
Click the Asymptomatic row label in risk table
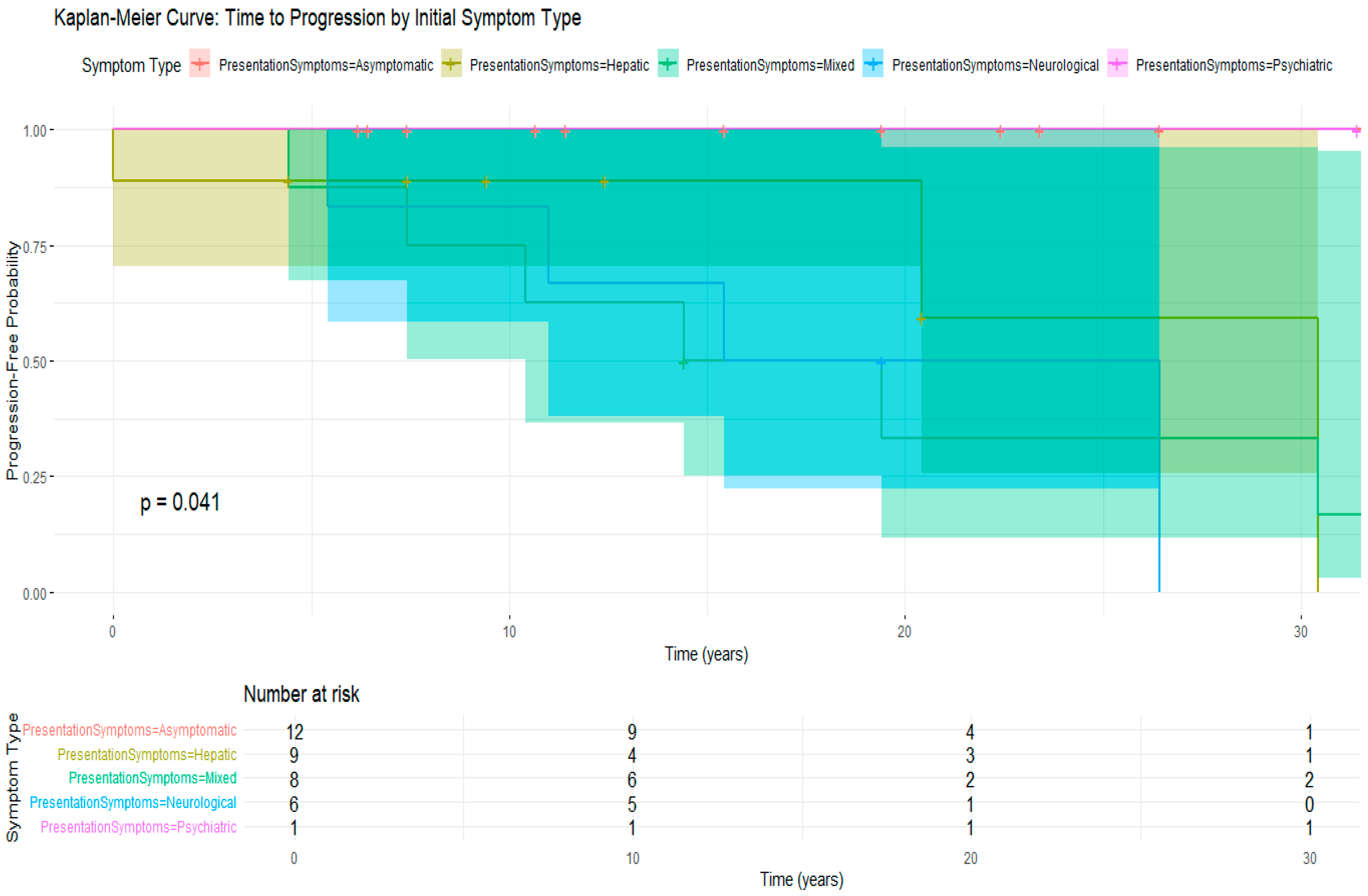pos(130,730)
